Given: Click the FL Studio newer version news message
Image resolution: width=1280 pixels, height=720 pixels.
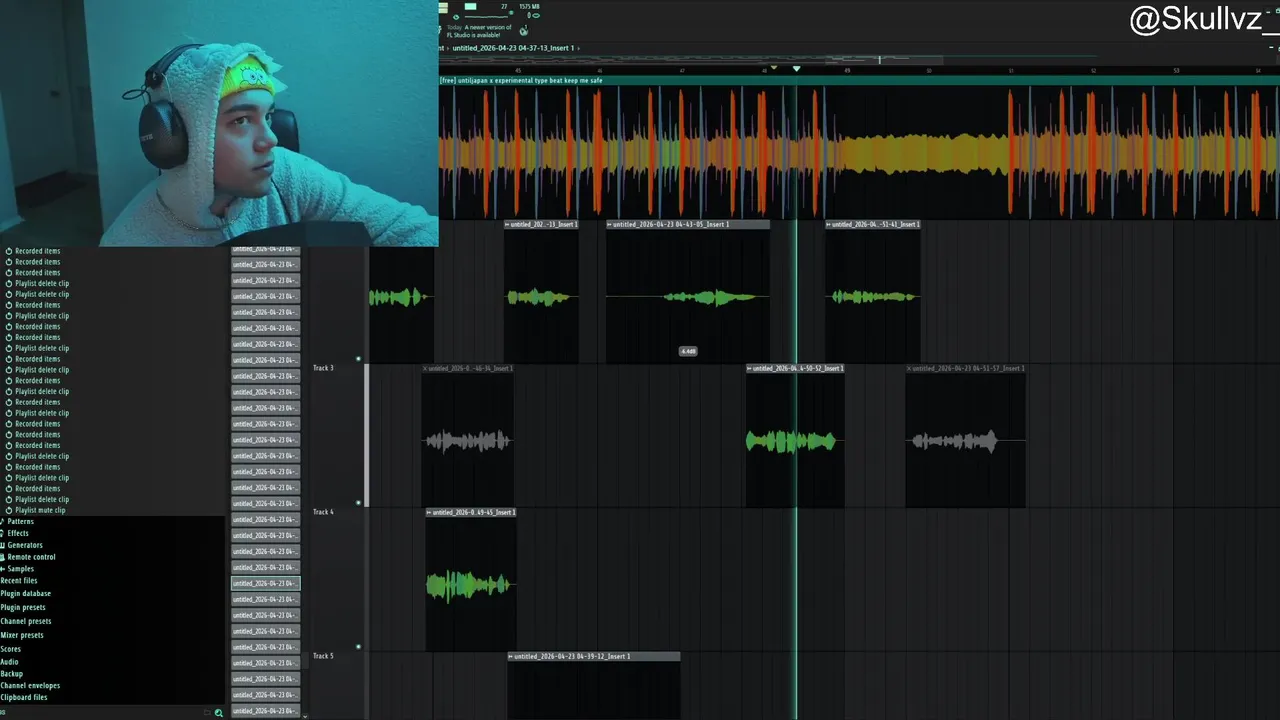Looking at the screenshot, I should [x=481, y=31].
